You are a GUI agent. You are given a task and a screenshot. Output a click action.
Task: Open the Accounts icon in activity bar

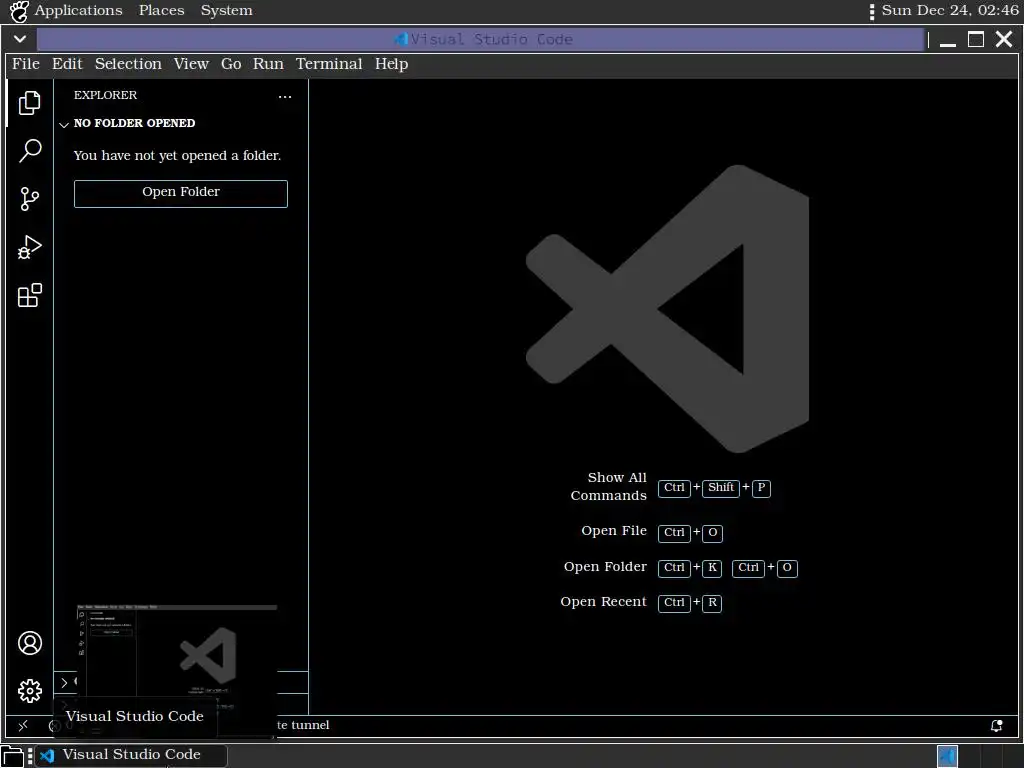coord(29,643)
